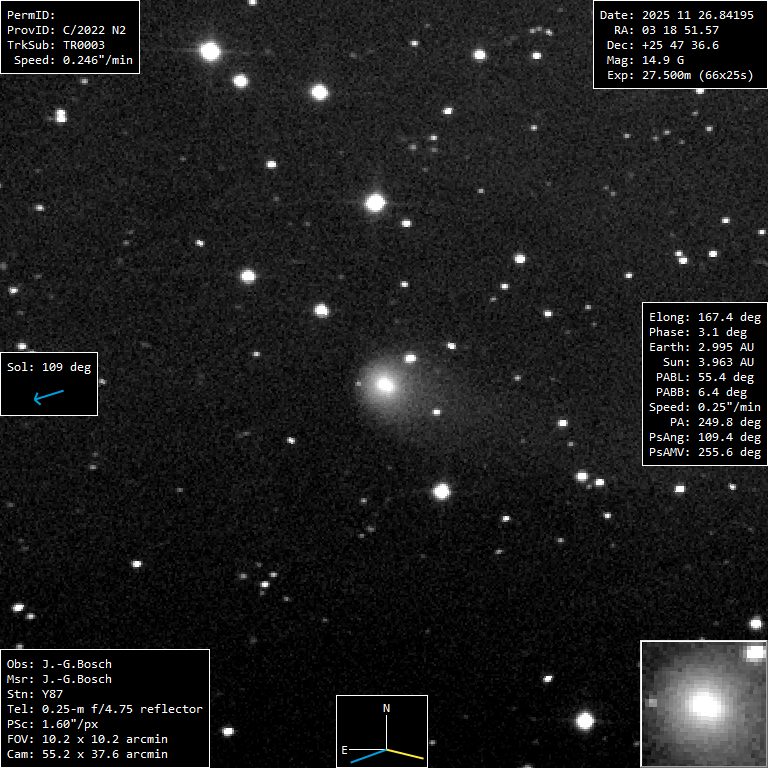Select the Tel: 0.25-m f/4.75 reflector line
Viewport: 768px width, 768px height.
point(105,709)
